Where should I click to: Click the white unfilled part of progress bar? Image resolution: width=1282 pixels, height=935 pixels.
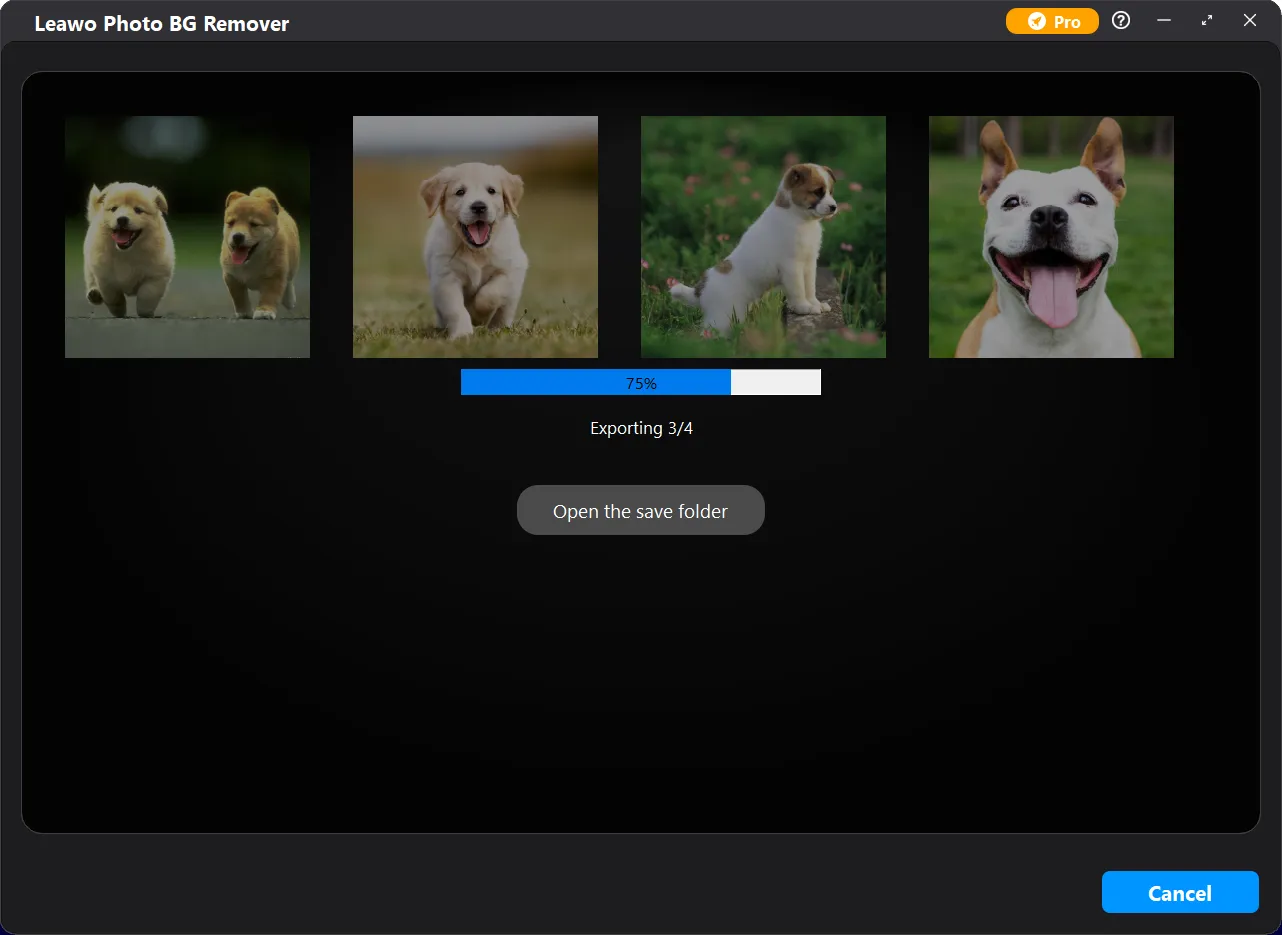pyautogui.click(x=776, y=383)
